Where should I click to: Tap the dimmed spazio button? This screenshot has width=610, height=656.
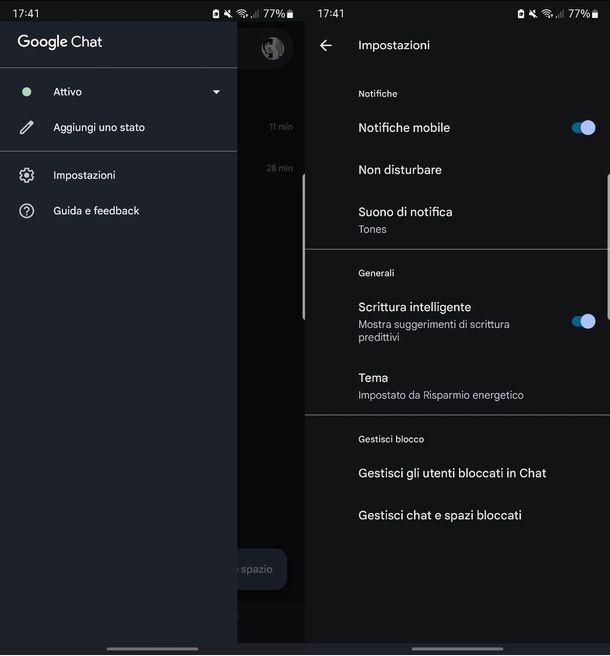(x=262, y=569)
